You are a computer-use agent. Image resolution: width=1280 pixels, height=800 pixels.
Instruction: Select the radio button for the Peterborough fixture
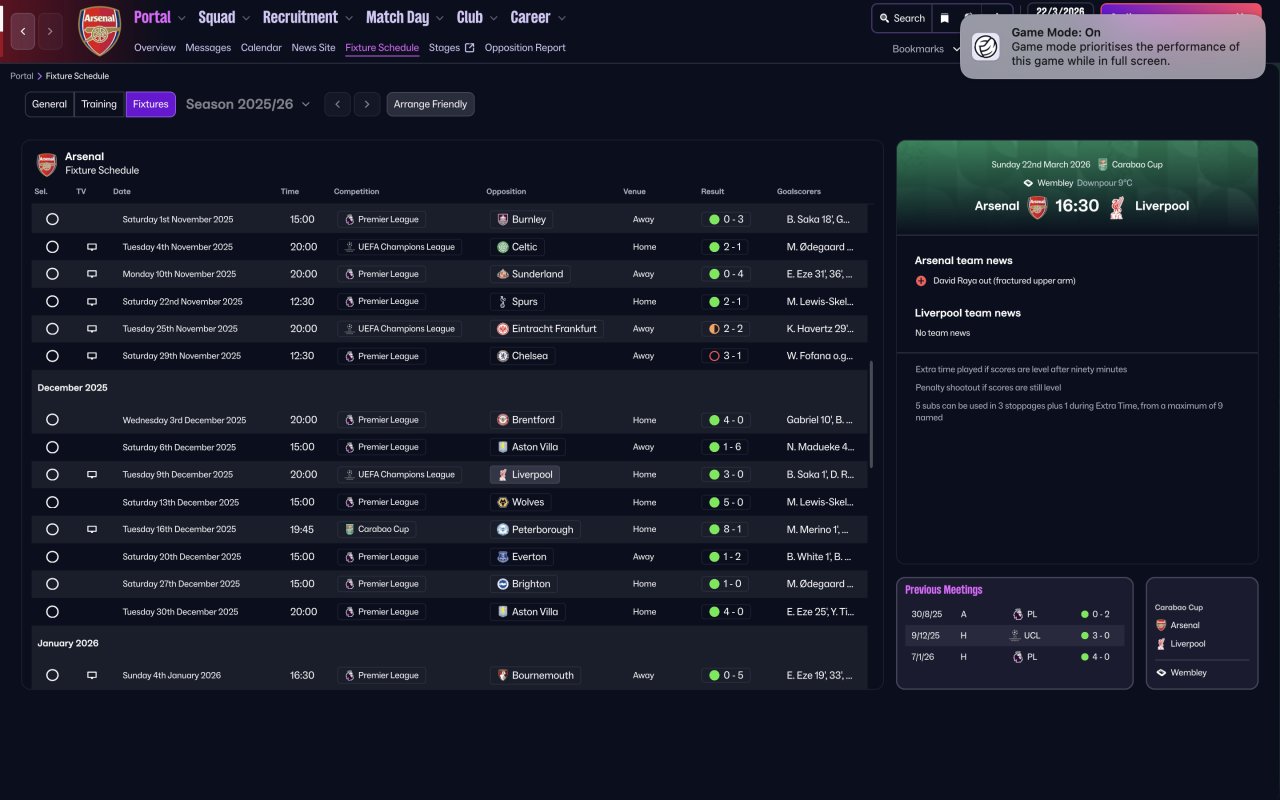(52, 529)
